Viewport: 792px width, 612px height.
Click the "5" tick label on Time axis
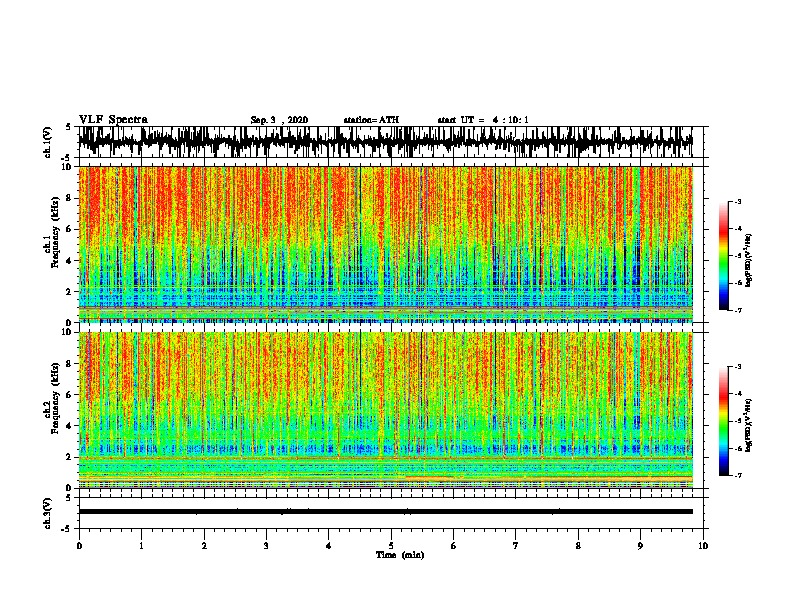(391, 546)
